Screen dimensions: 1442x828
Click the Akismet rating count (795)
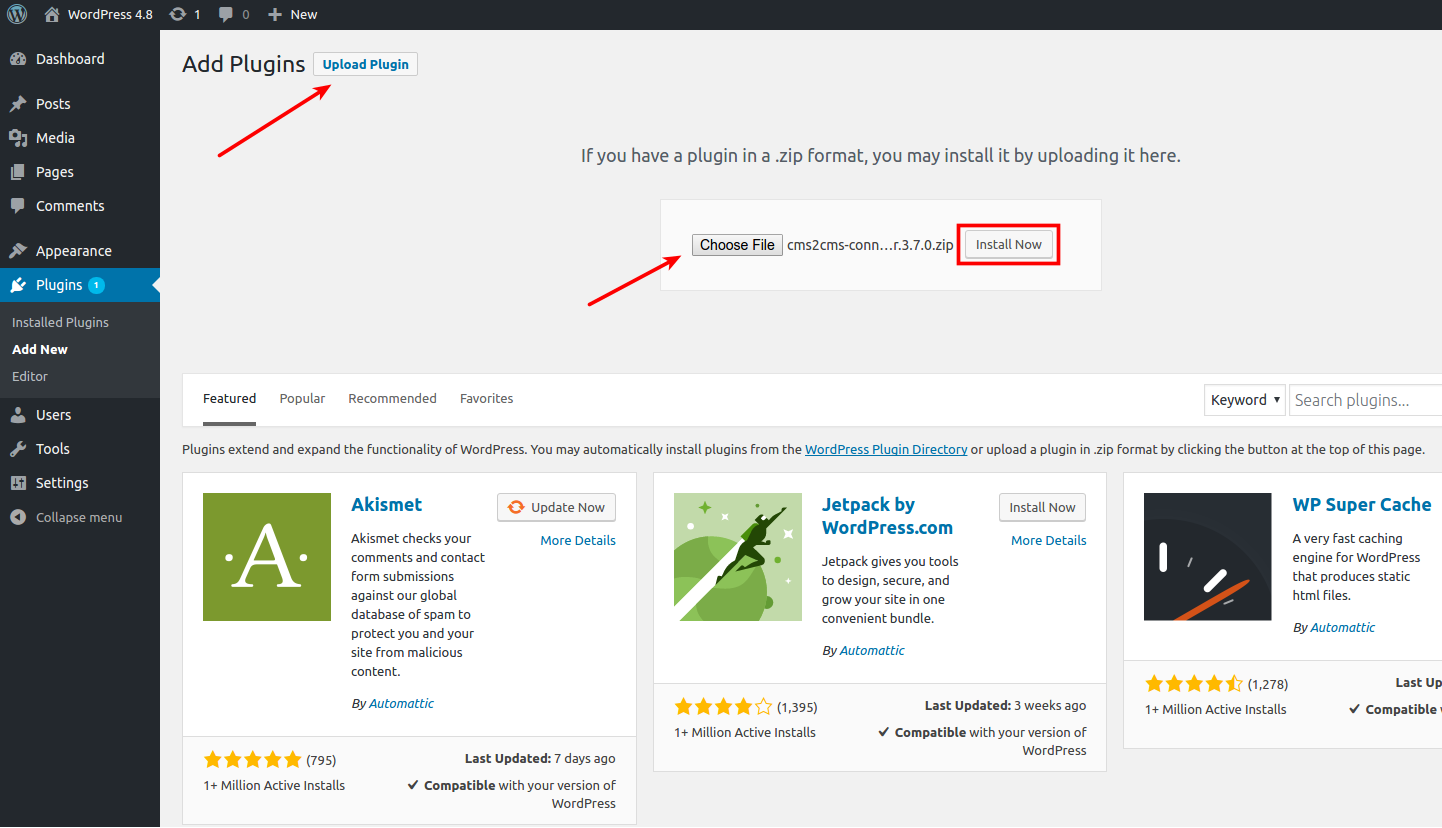click(x=321, y=759)
